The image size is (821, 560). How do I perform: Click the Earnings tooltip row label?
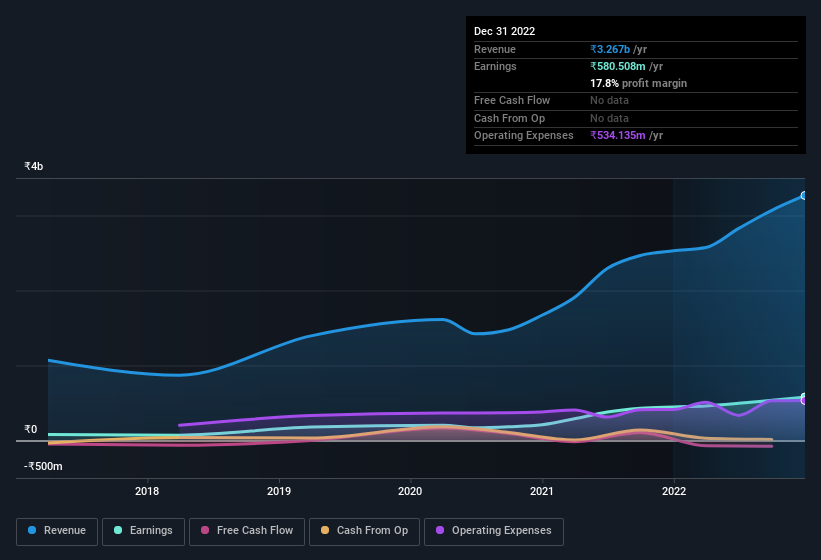[x=495, y=66]
